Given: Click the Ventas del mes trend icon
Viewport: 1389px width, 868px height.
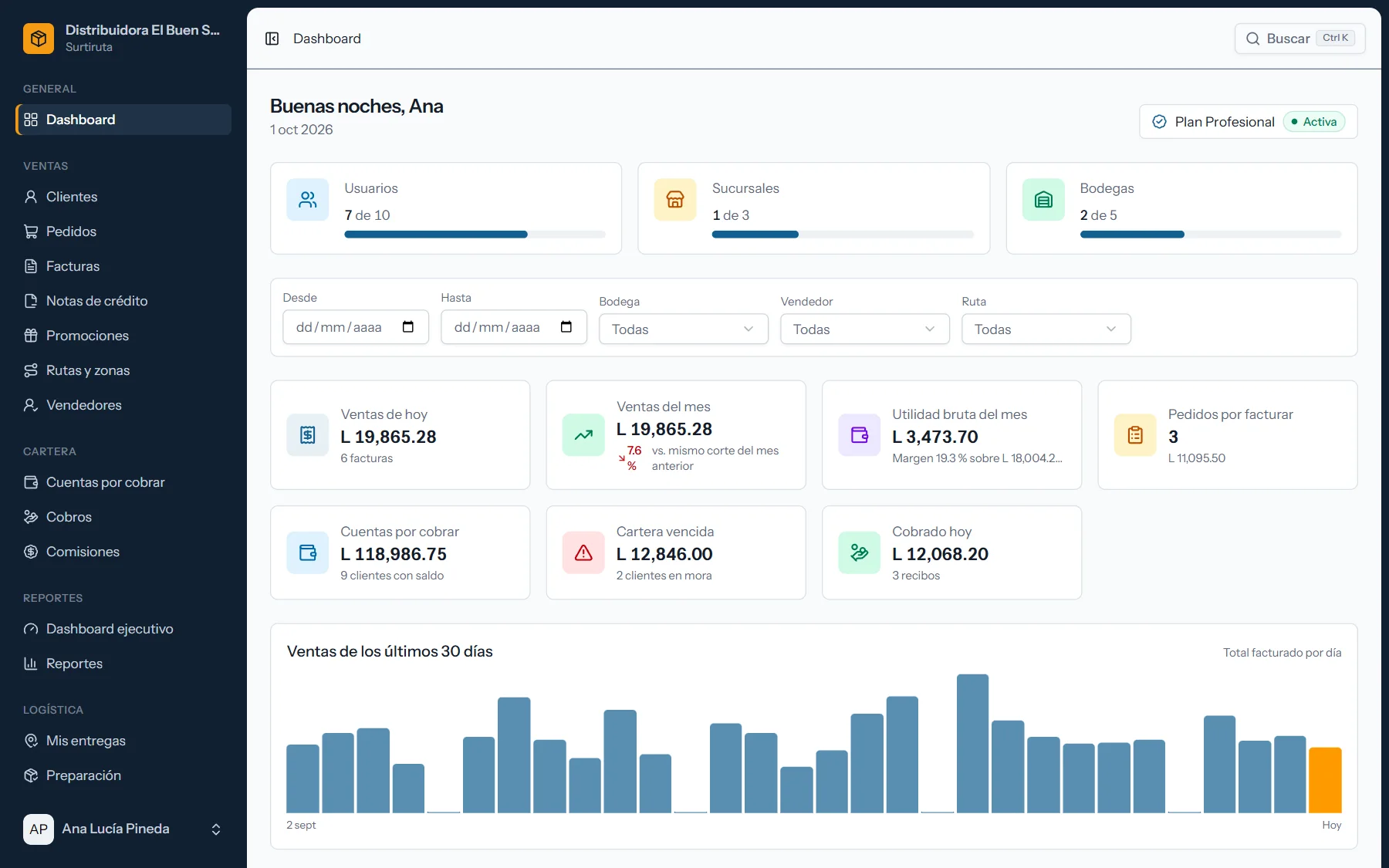Looking at the screenshot, I should [583, 435].
